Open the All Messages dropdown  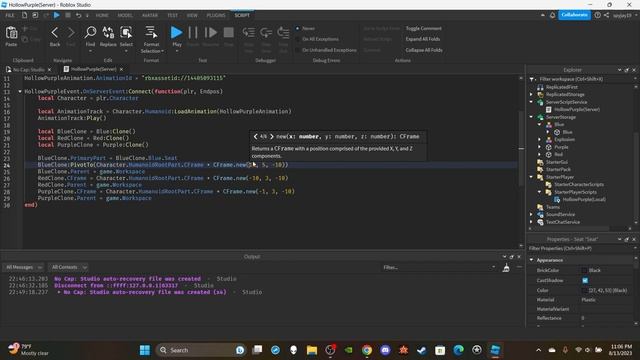[x=23, y=267]
